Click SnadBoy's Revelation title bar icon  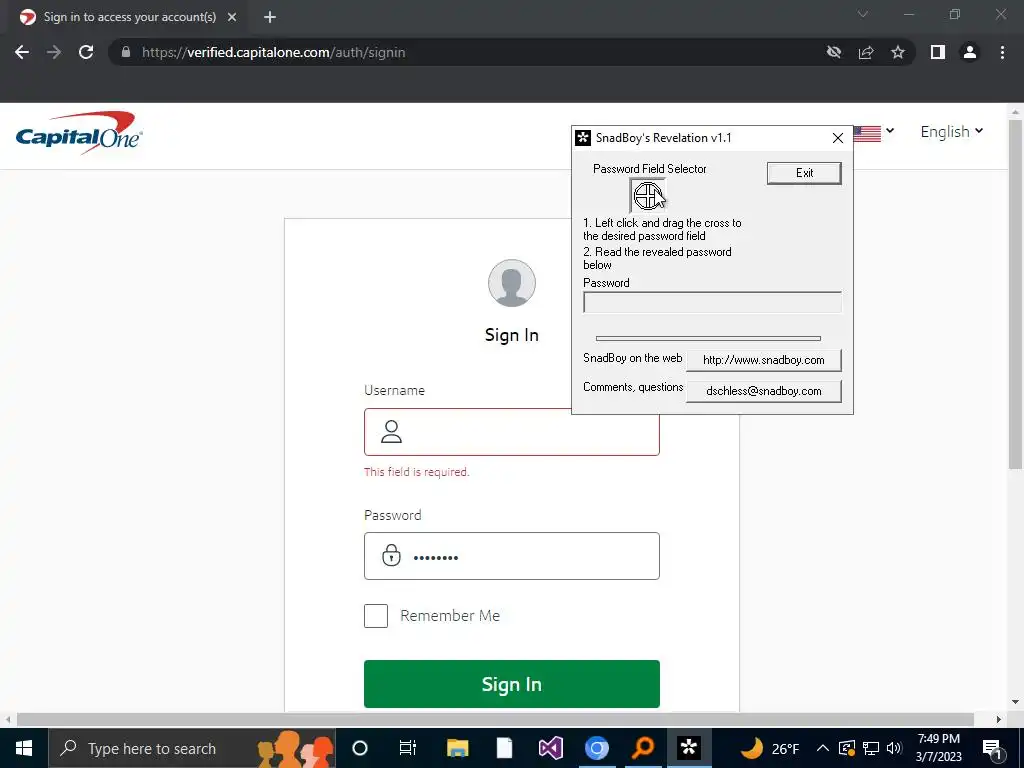[x=583, y=138]
